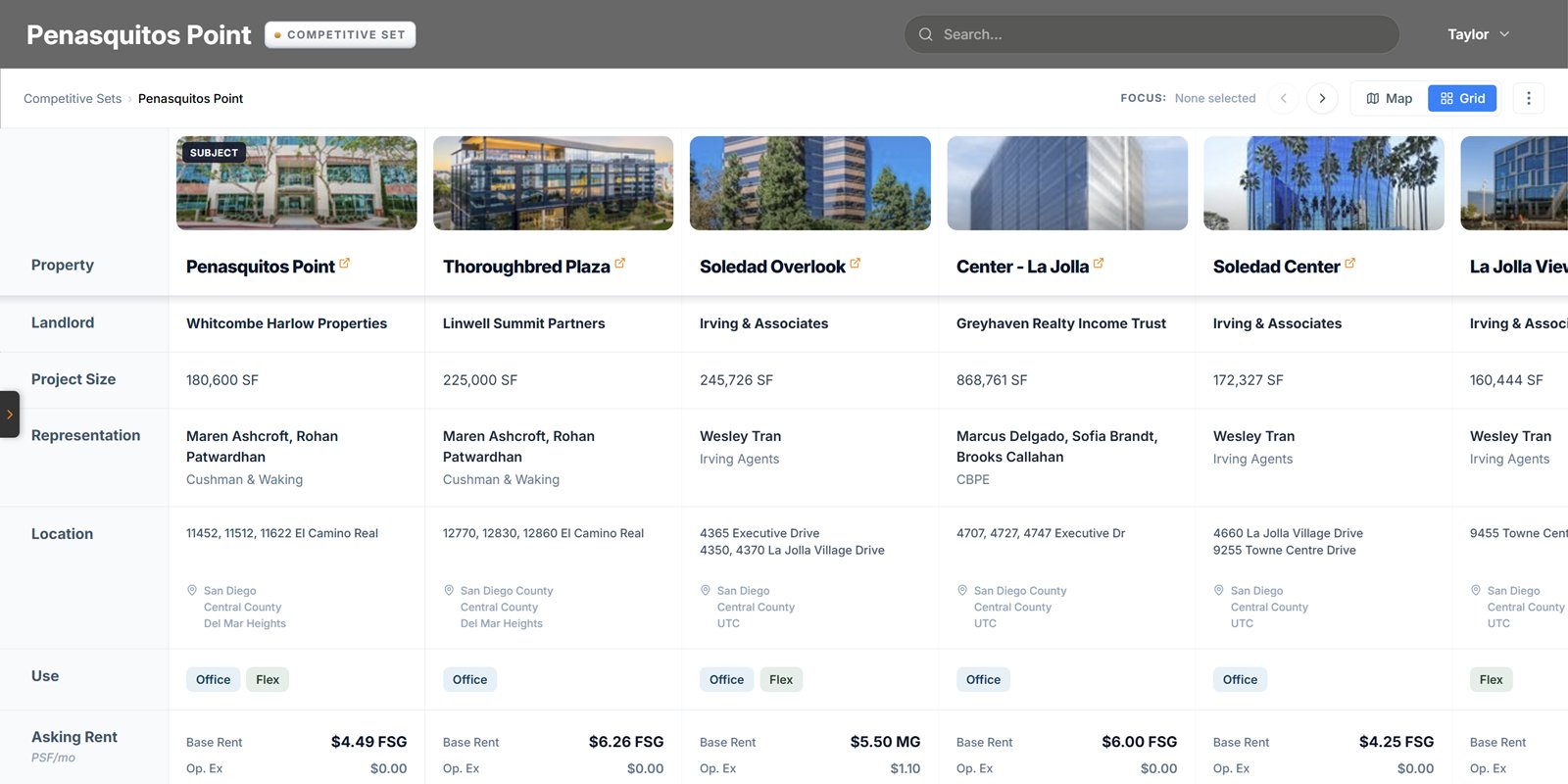Screen dimensions: 1568x784
Task: Click Flex tag under Penasquitos Point
Action: (268, 679)
